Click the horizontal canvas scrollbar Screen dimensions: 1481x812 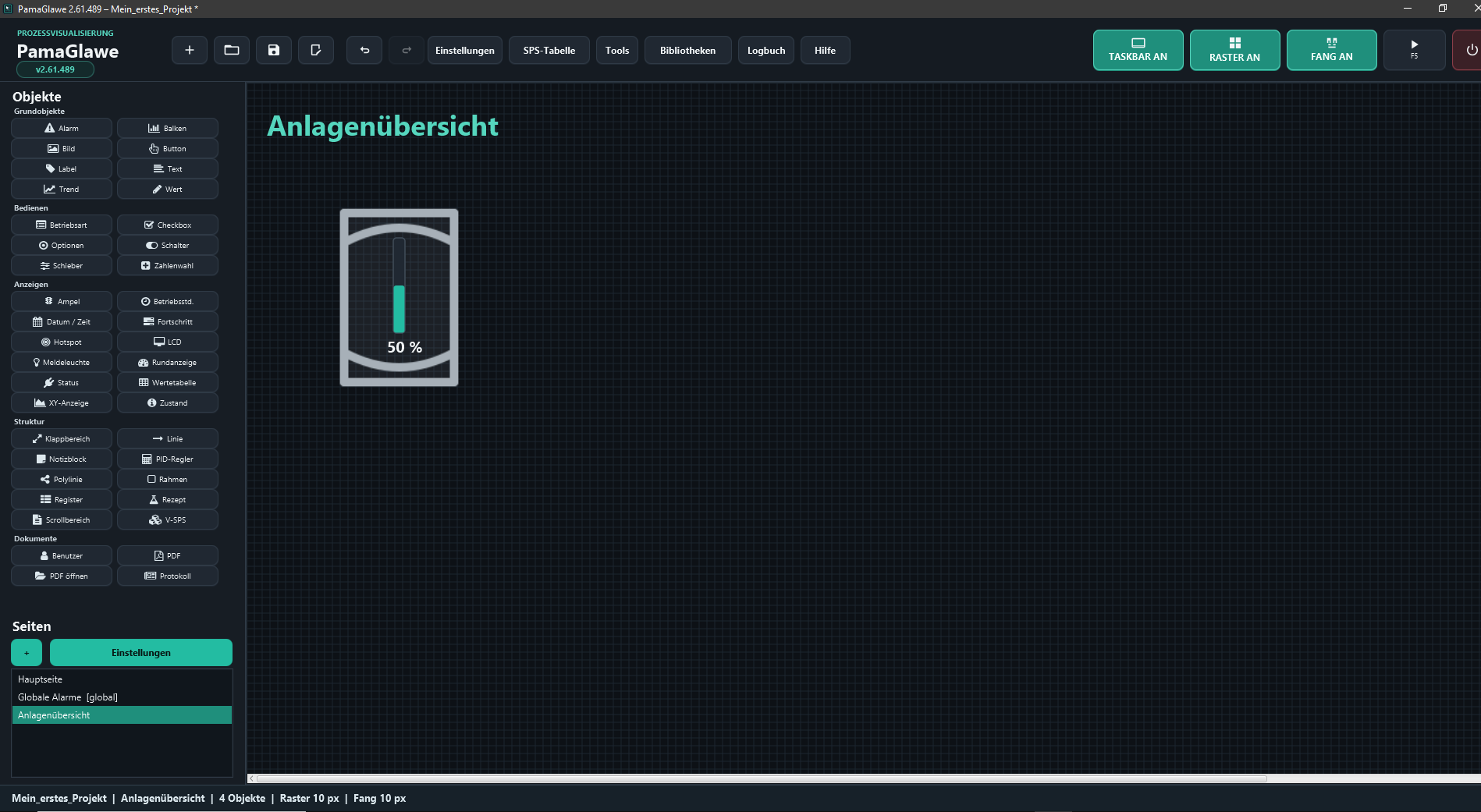(x=761, y=778)
